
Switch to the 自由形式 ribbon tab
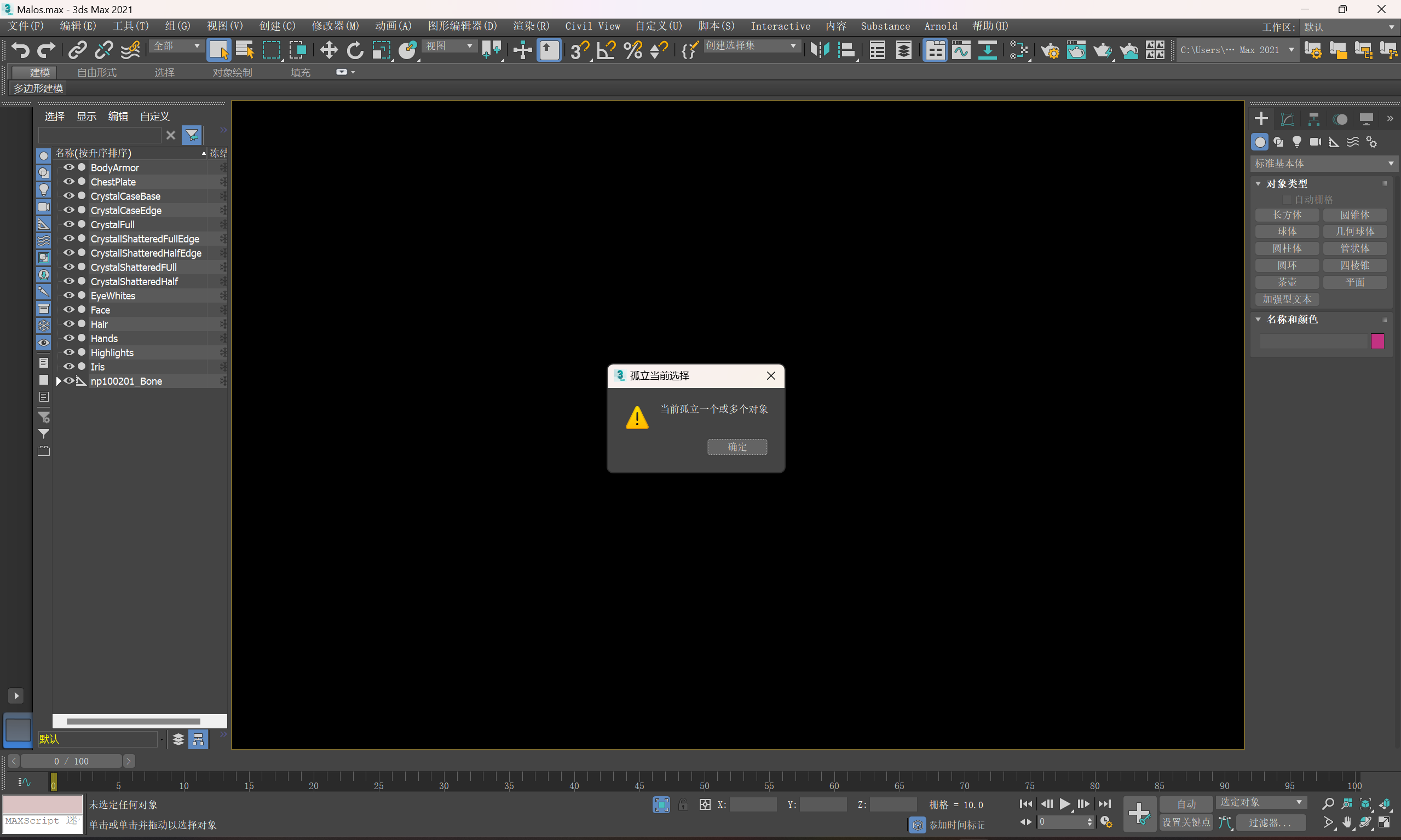point(97,72)
